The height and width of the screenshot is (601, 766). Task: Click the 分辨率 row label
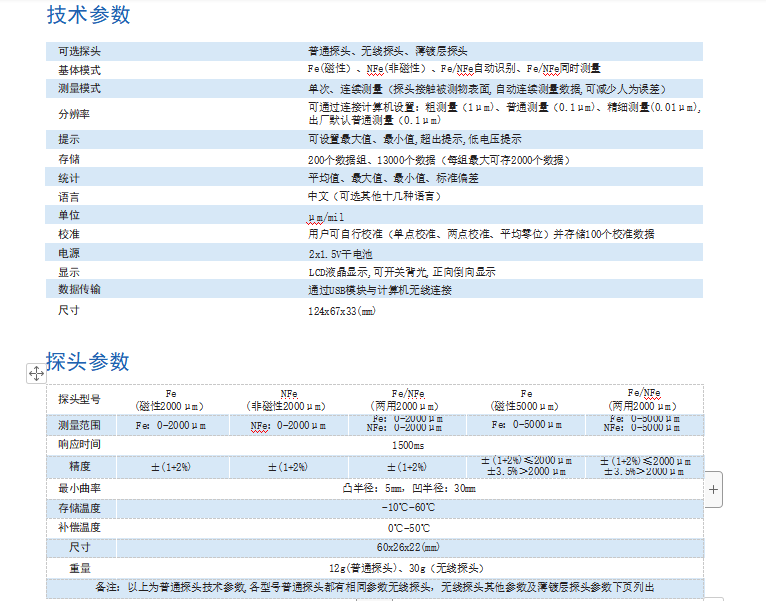tap(74, 113)
